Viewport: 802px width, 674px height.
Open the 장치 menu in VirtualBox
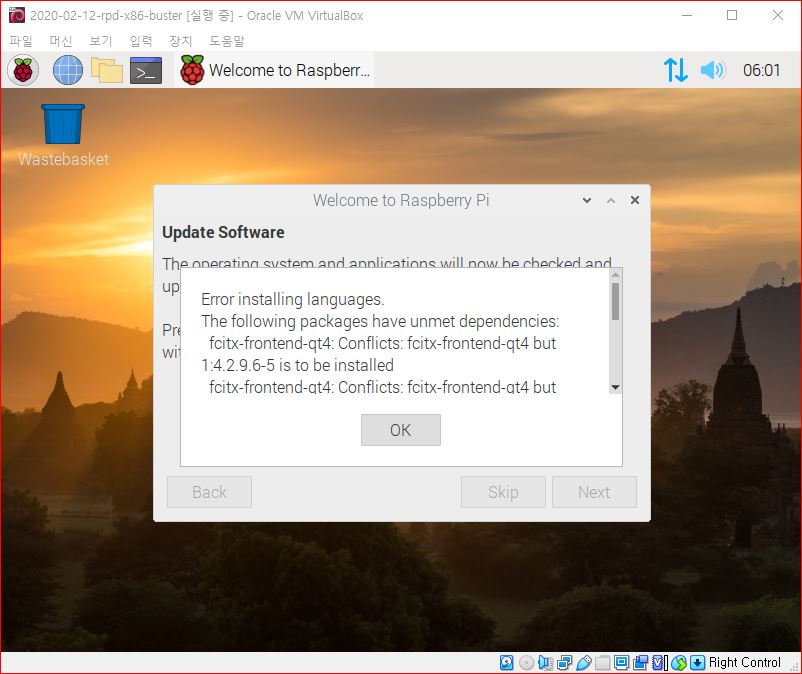tap(180, 41)
